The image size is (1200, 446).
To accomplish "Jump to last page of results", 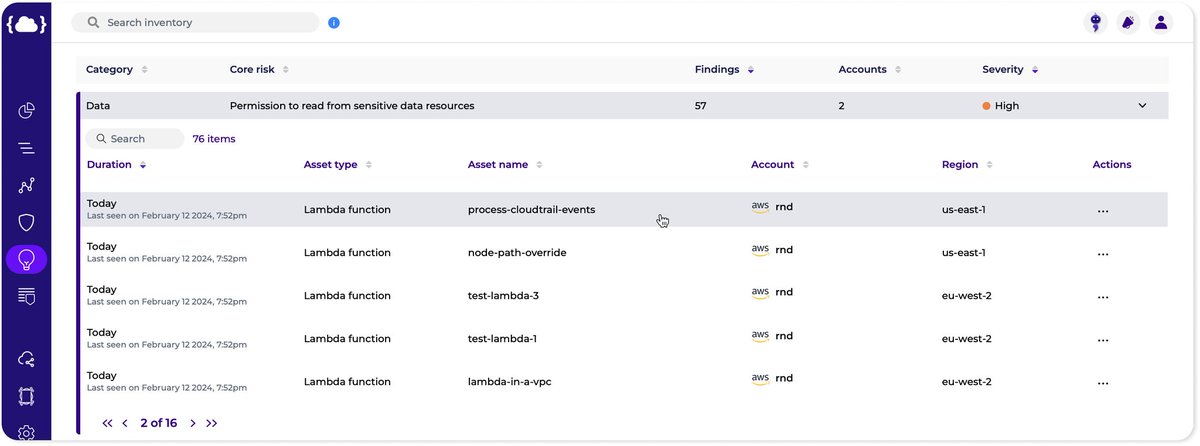I will coord(212,423).
